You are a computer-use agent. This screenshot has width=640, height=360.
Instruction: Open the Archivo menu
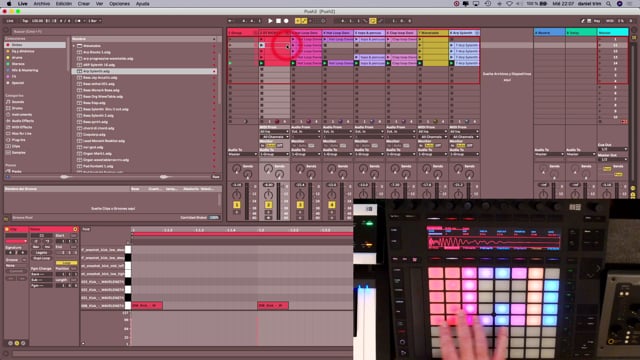(42, 4)
